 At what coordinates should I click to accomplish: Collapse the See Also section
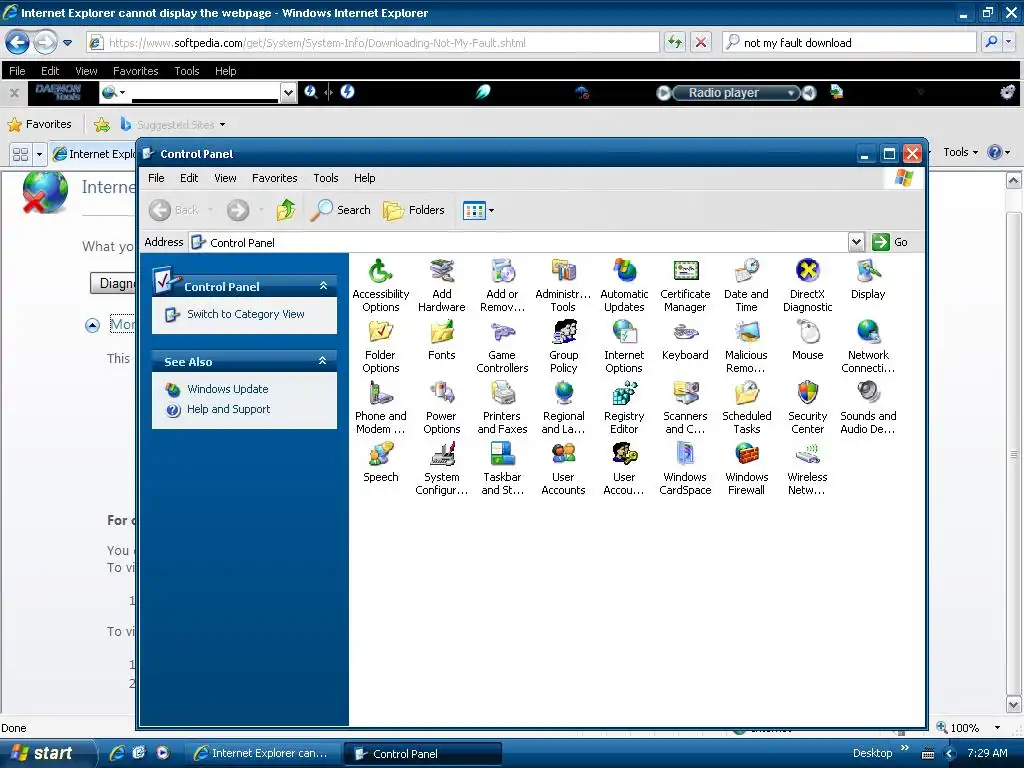coord(323,361)
